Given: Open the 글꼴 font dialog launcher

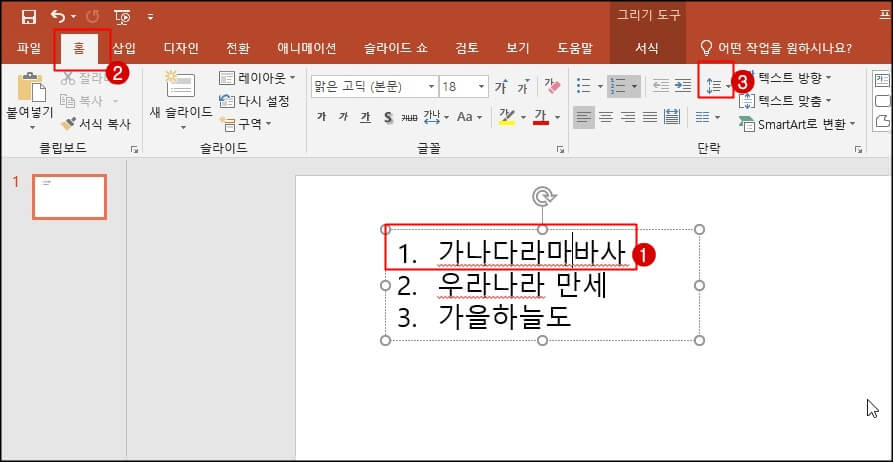Looking at the screenshot, I should point(560,150).
